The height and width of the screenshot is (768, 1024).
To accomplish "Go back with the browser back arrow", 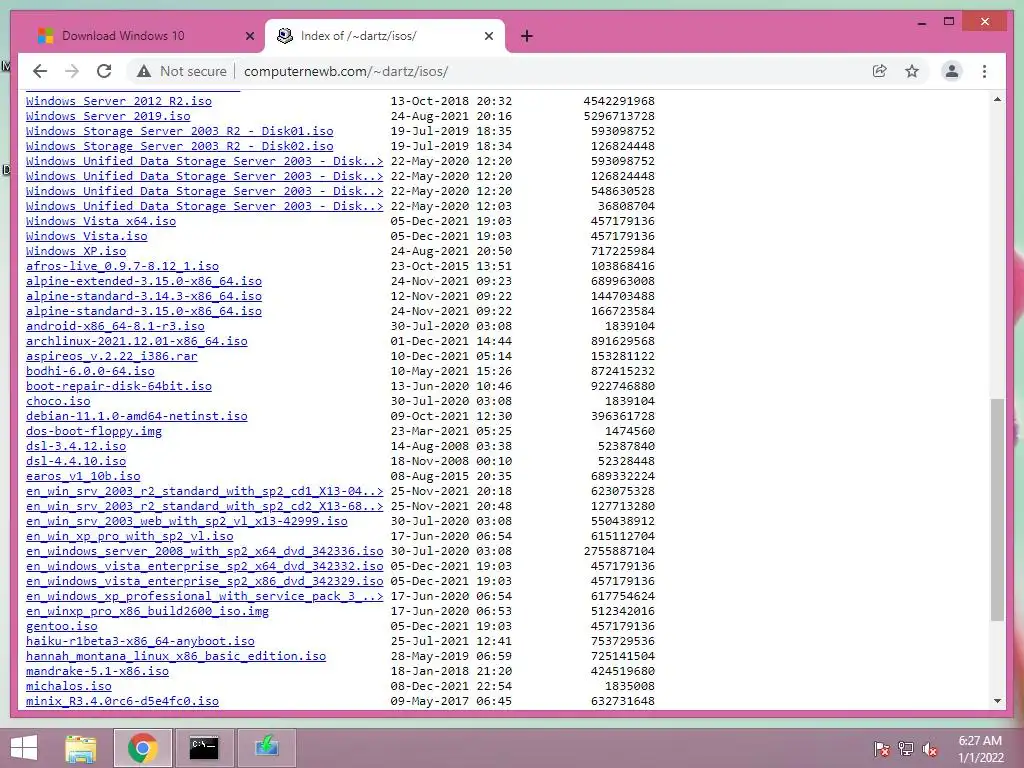I will pos(40,71).
